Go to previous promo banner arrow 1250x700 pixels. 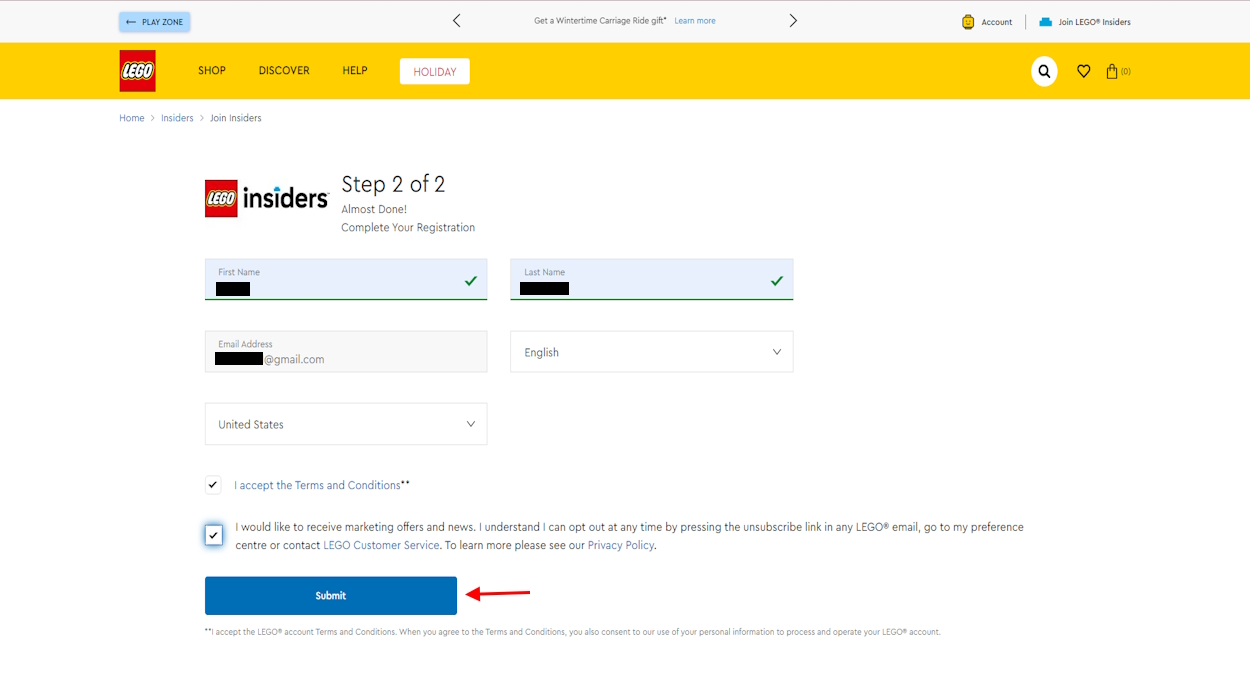coord(457,21)
